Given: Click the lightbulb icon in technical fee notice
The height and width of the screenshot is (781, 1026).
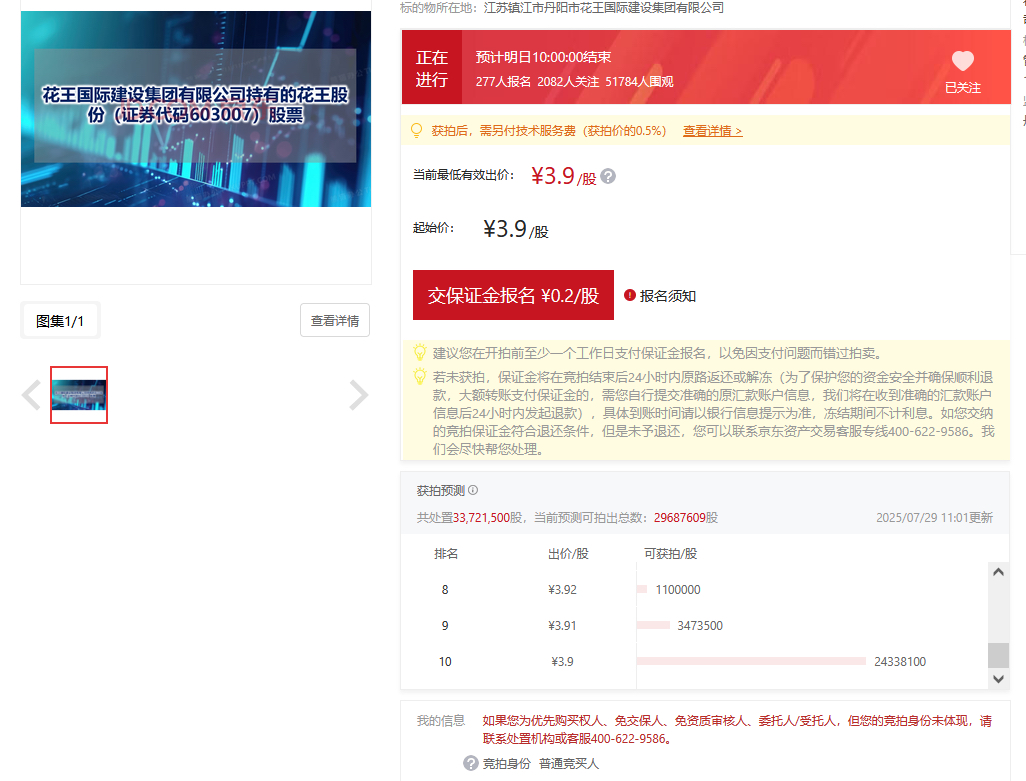Looking at the screenshot, I should (x=416, y=130).
